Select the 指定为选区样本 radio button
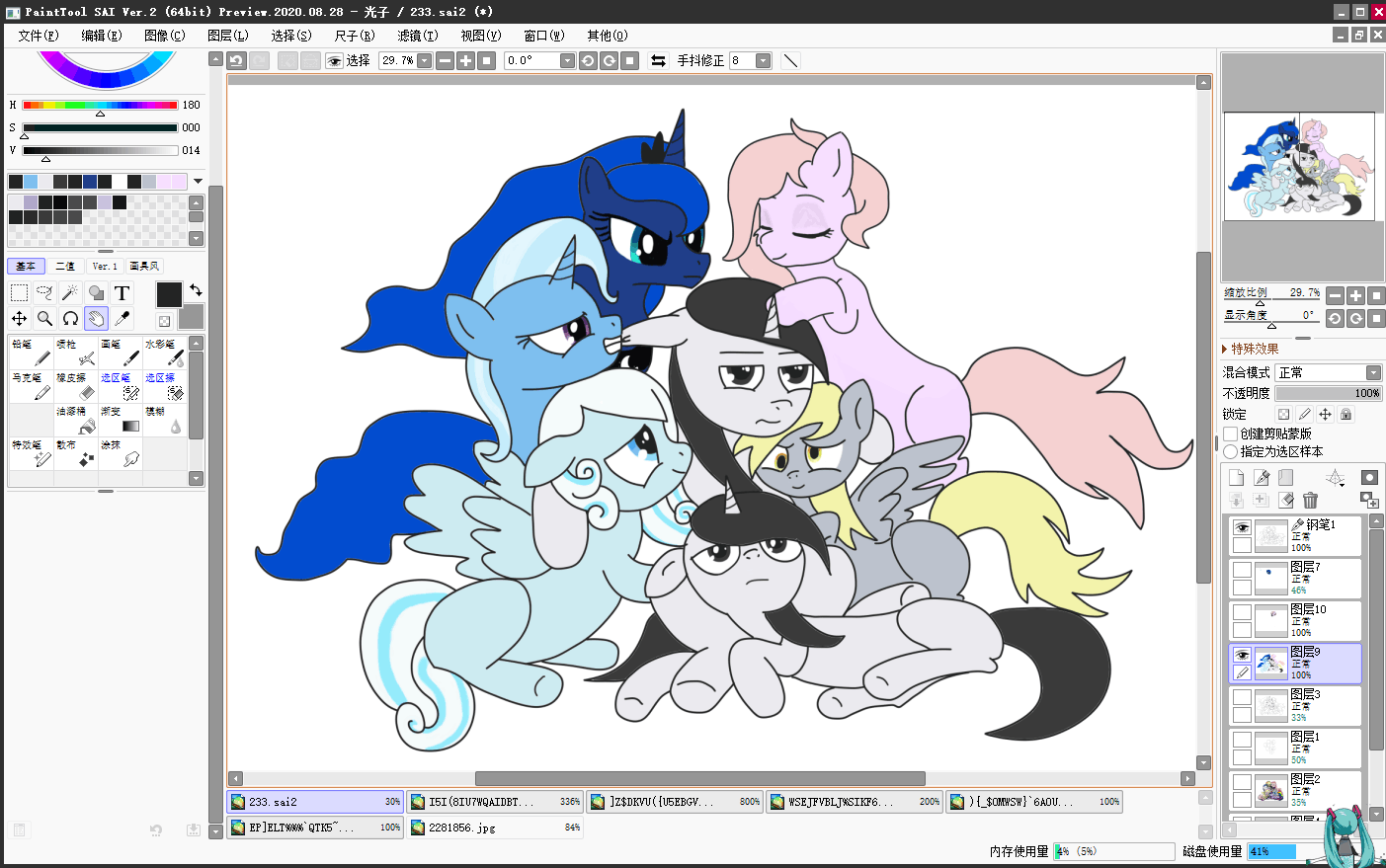The height and width of the screenshot is (868, 1386). 1231,451
